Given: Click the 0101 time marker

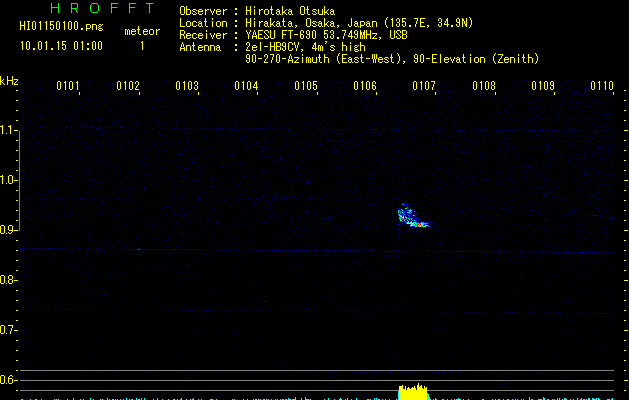Looking at the screenshot, I should [x=68, y=86].
